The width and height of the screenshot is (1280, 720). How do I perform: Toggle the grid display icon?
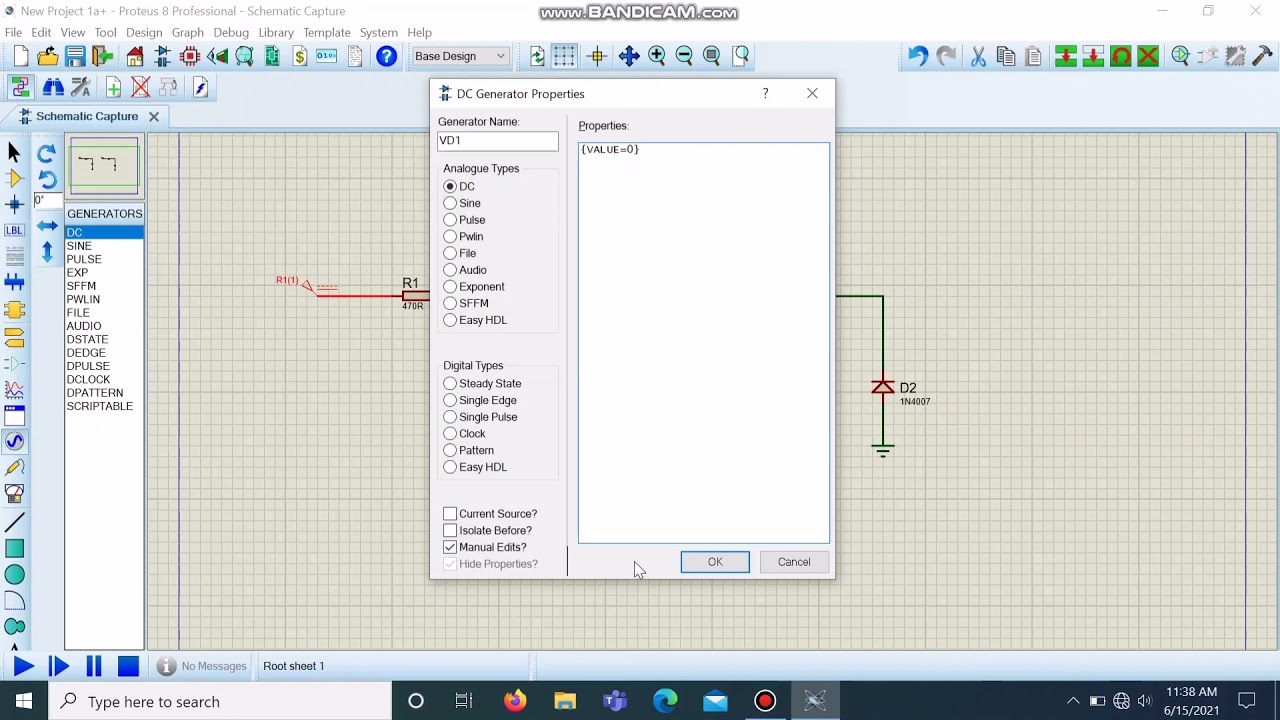click(565, 56)
